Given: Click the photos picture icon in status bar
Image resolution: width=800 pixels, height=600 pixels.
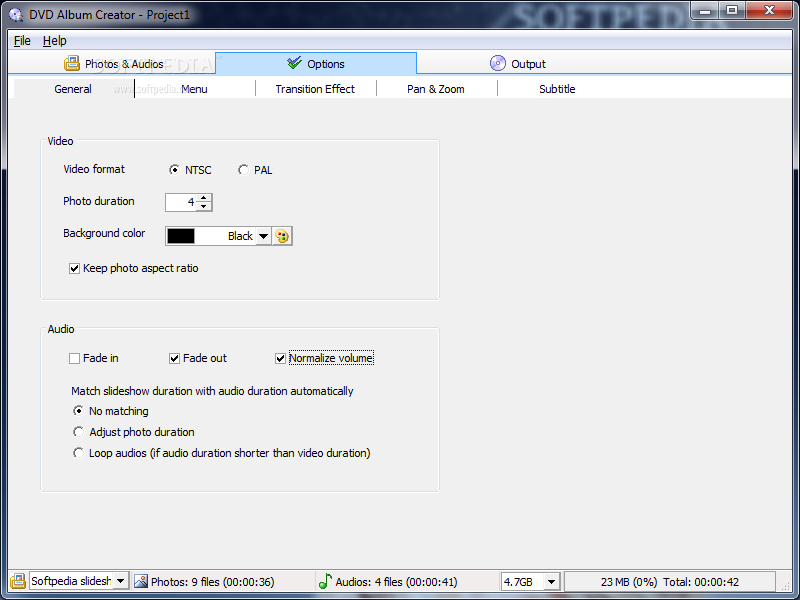Looking at the screenshot, I should point(141,581).
